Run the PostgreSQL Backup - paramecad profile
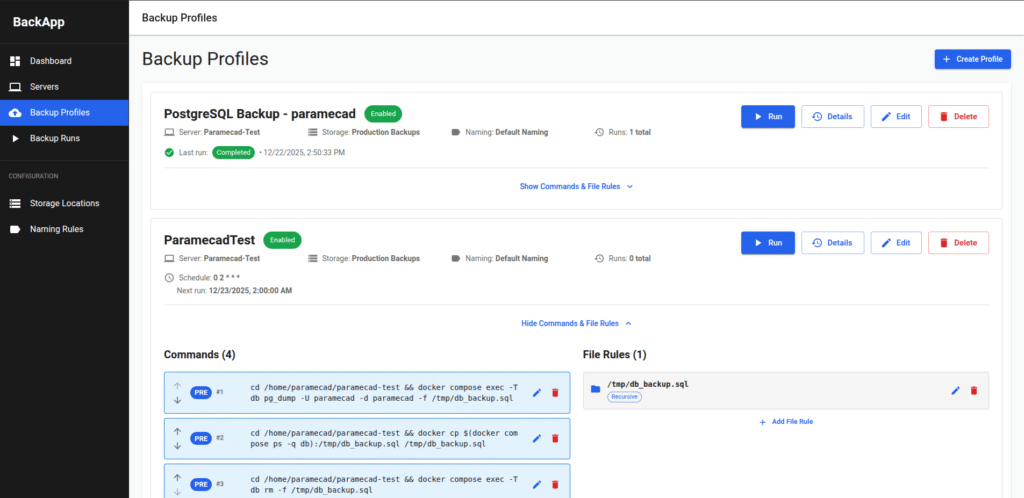This screenshot has width=1024, height=498. coord(767,116)
